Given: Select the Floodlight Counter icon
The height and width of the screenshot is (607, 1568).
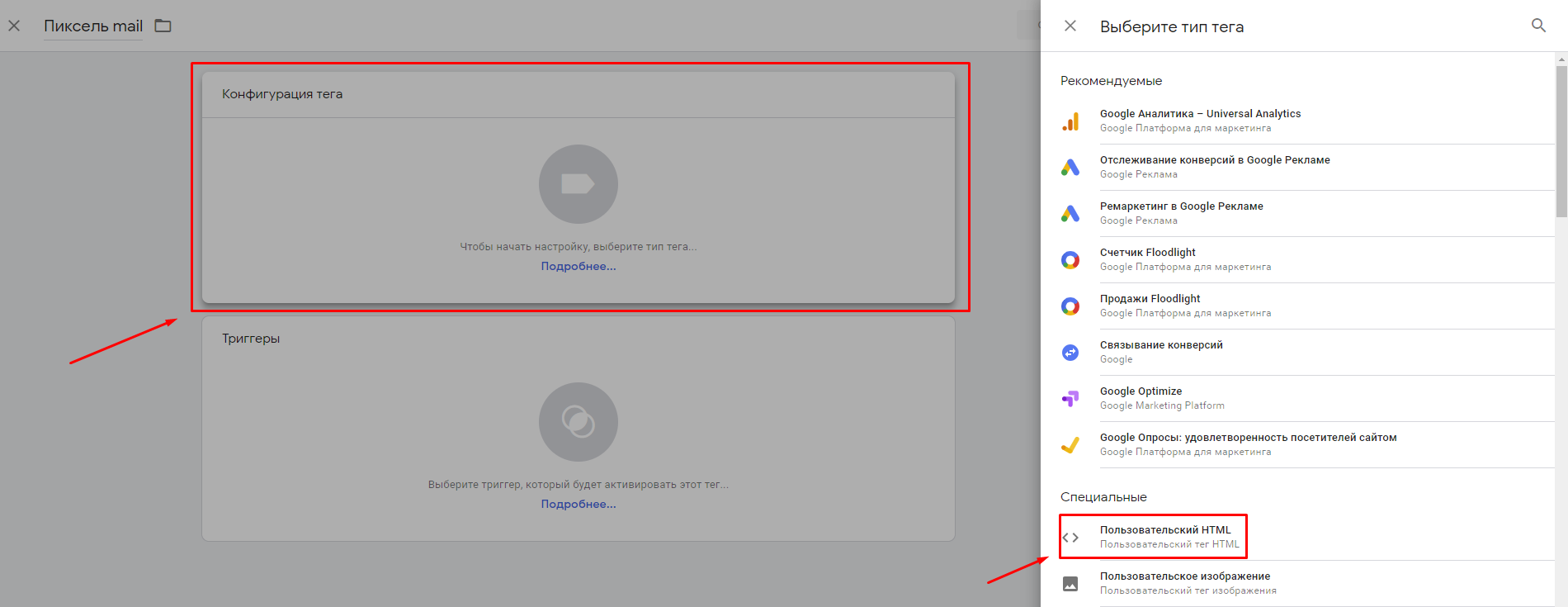Looking at the screenshot, I should pos(1070,260).
